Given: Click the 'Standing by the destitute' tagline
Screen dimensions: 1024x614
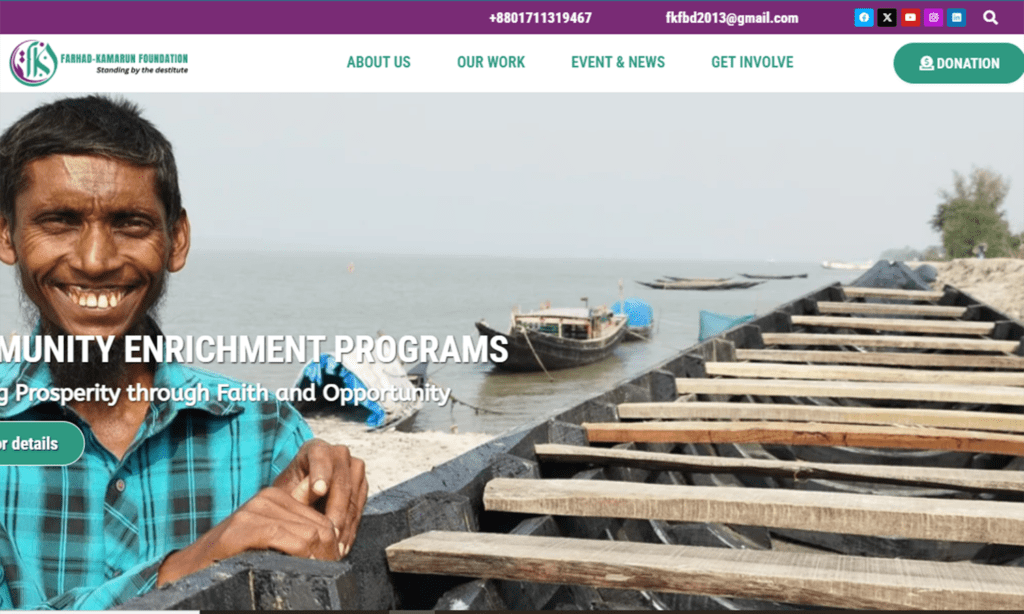Looking at the screenshot, I should pos(142,71).
